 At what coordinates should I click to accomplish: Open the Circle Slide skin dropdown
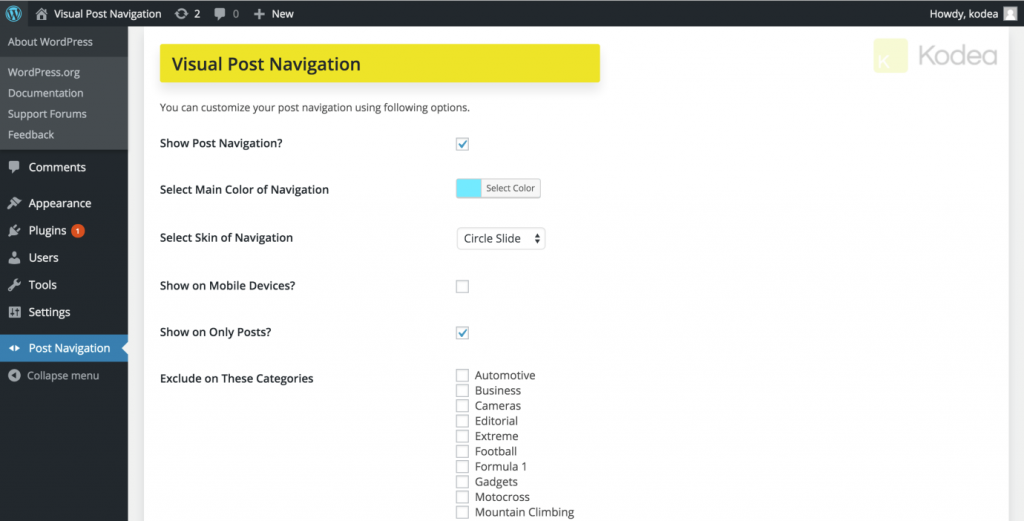[x=501, y=239]
